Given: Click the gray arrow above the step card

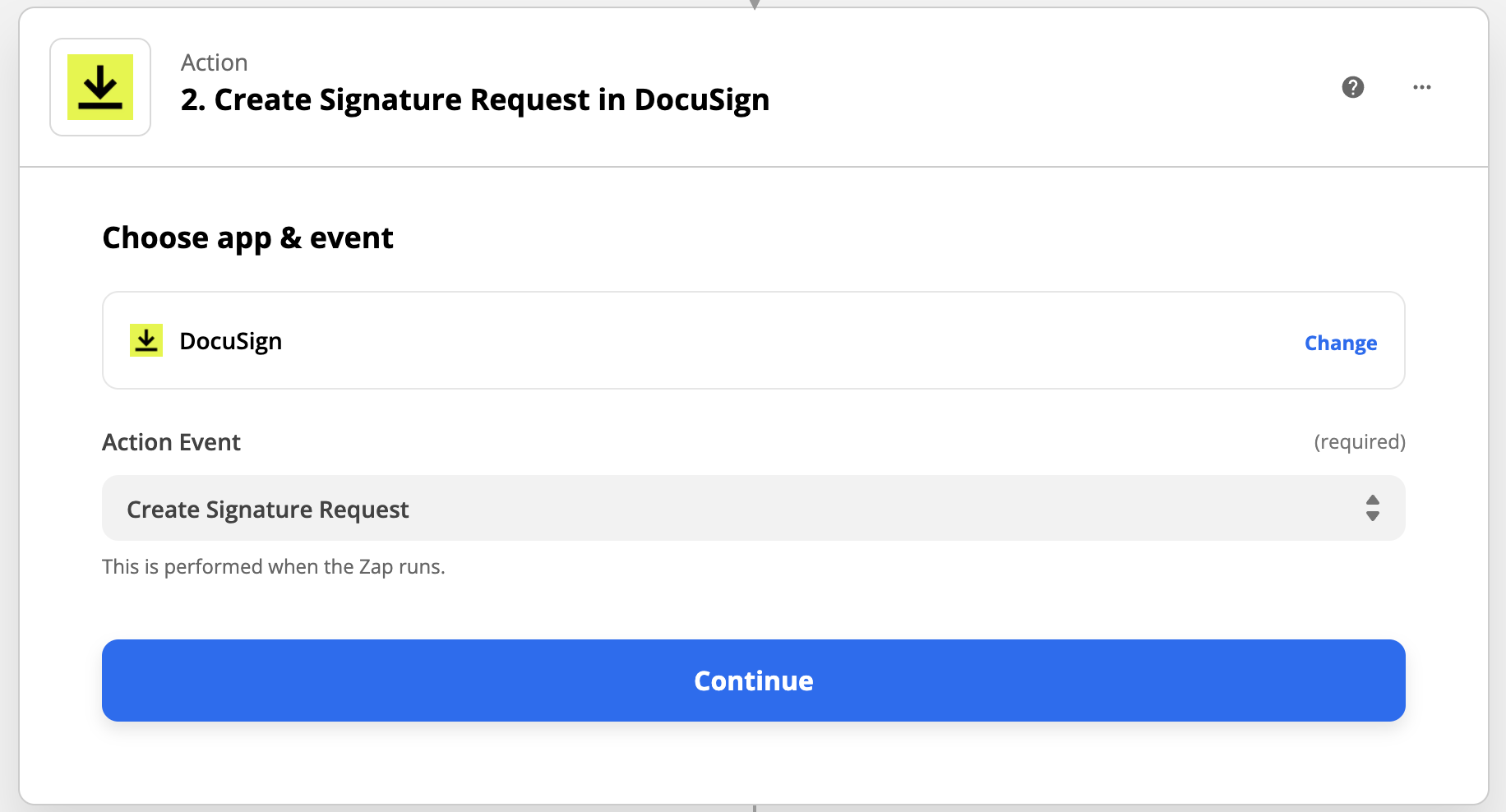Looking at the screenshot, I should click(x=754, y=4).
